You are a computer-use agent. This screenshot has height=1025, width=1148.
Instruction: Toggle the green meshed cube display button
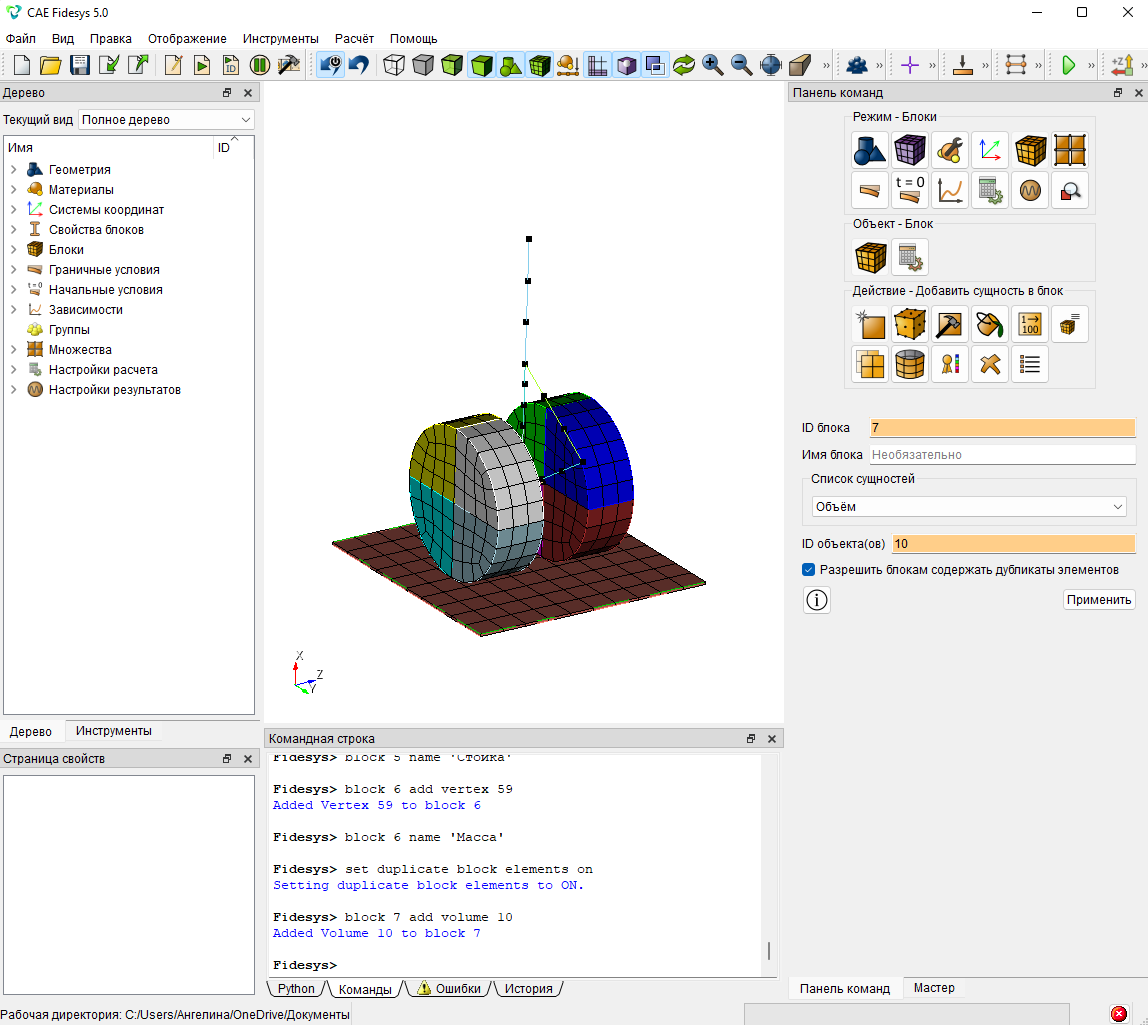click(540, 65)
